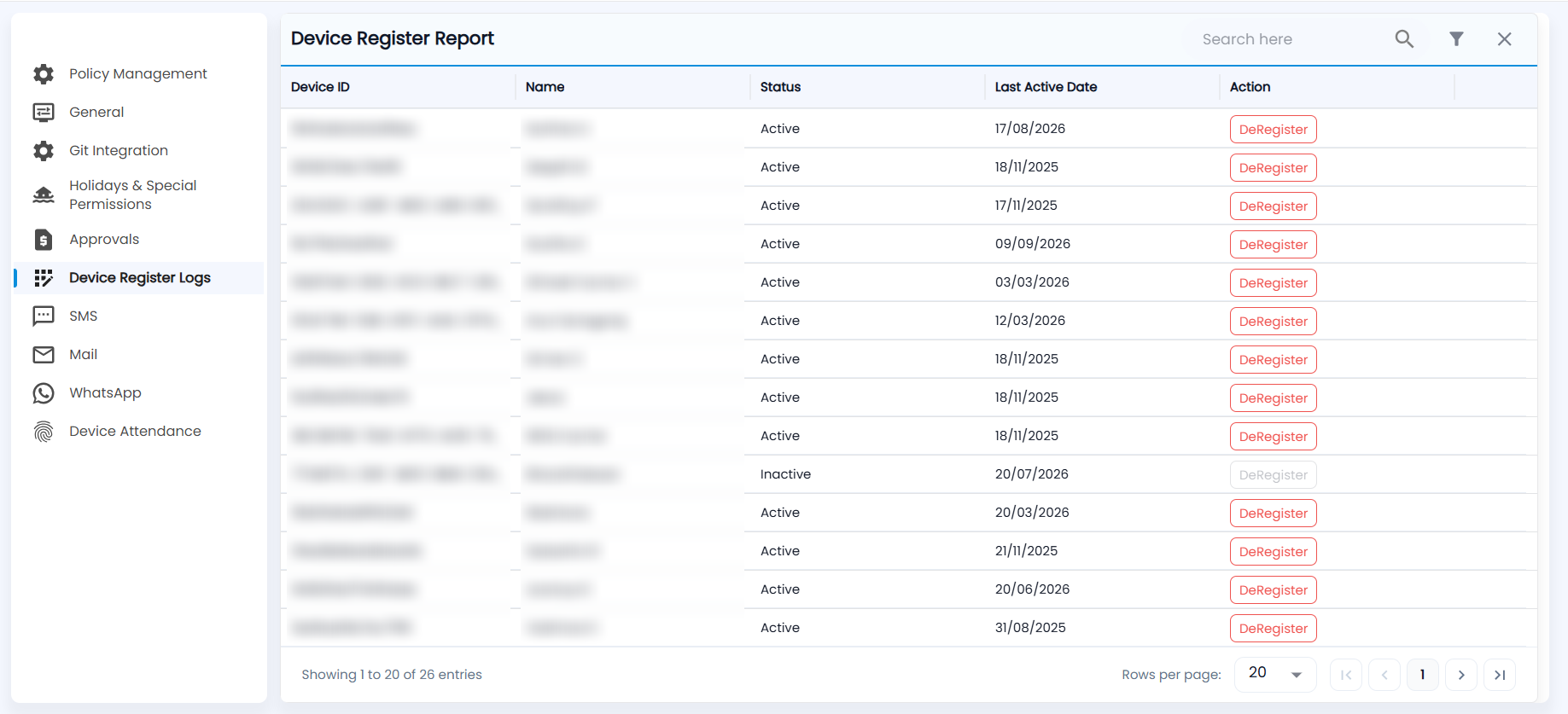DeRegister the device last active 12/03/2026
Viewport: 1568px width, 714px height.
[x=1273, y=322]
